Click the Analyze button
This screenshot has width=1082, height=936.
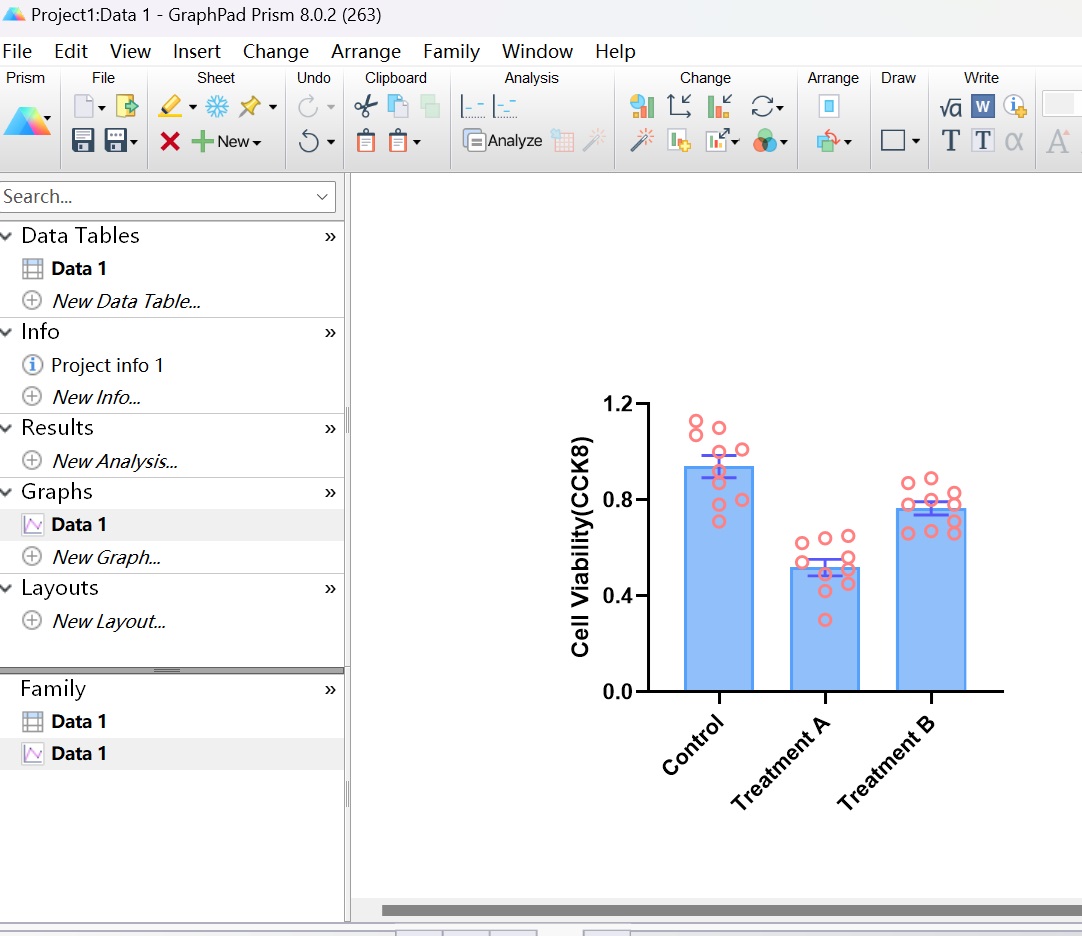click(503, 141)
